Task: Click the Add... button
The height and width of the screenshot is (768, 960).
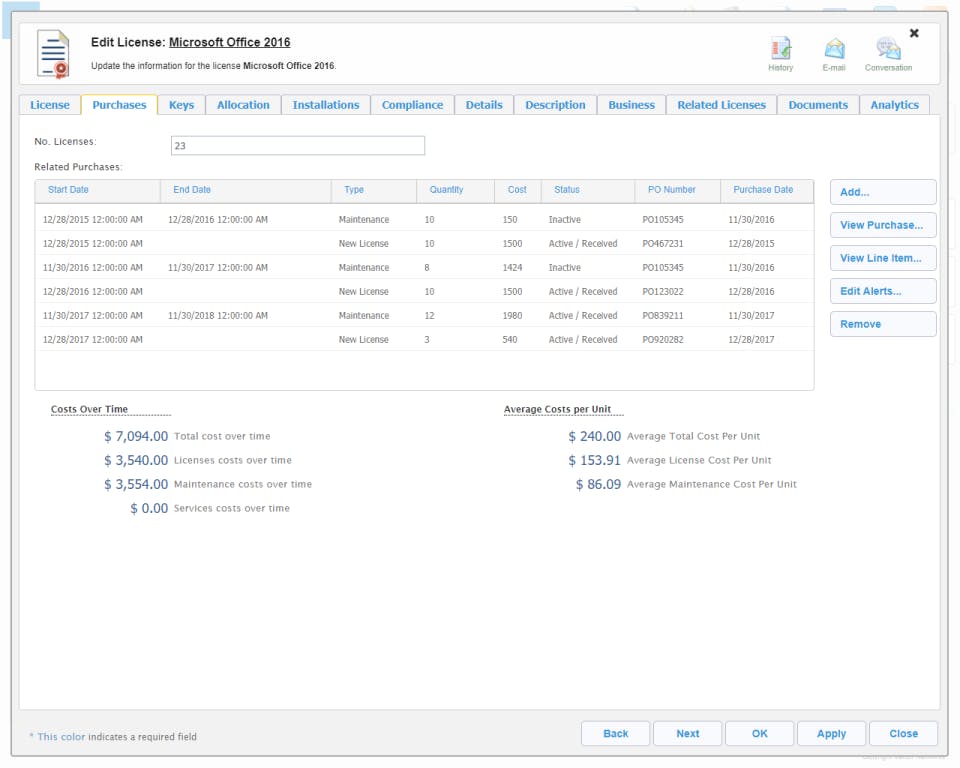Action: pyautogui.click(x=882, y=192)
